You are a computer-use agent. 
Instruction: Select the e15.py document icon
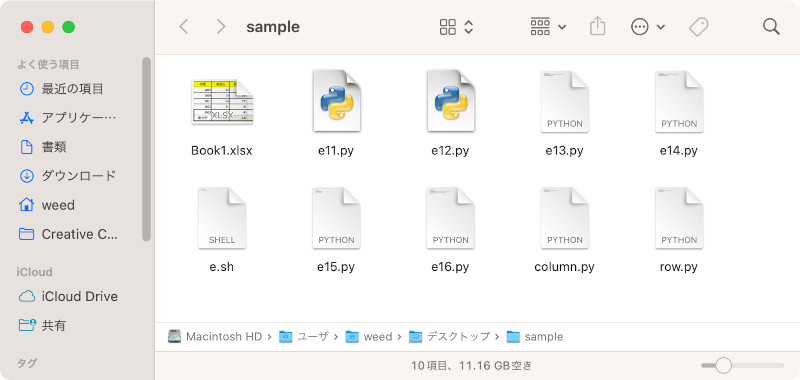[336, 218]
